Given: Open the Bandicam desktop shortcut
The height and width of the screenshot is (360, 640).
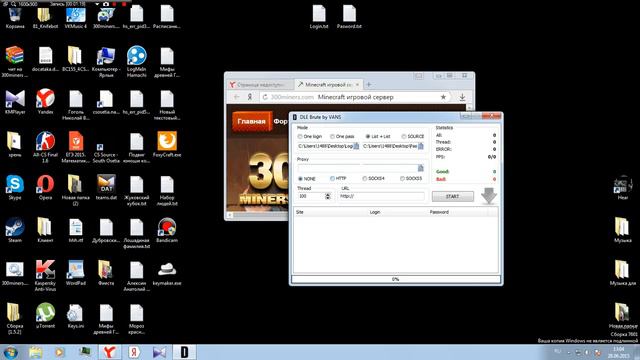Looking at the screenshot, I should tap(167, 230).
